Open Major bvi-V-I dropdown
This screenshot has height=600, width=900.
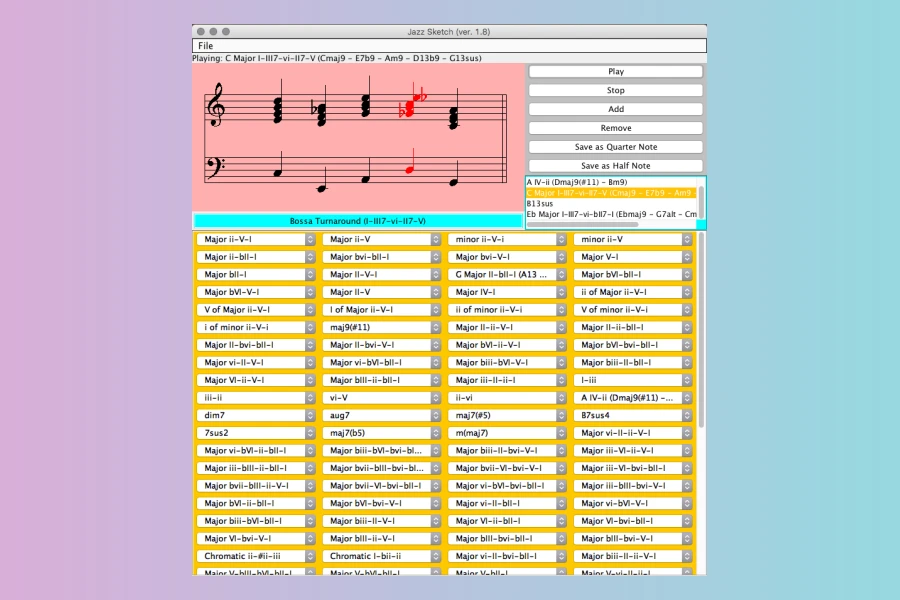tap(507, 257)
